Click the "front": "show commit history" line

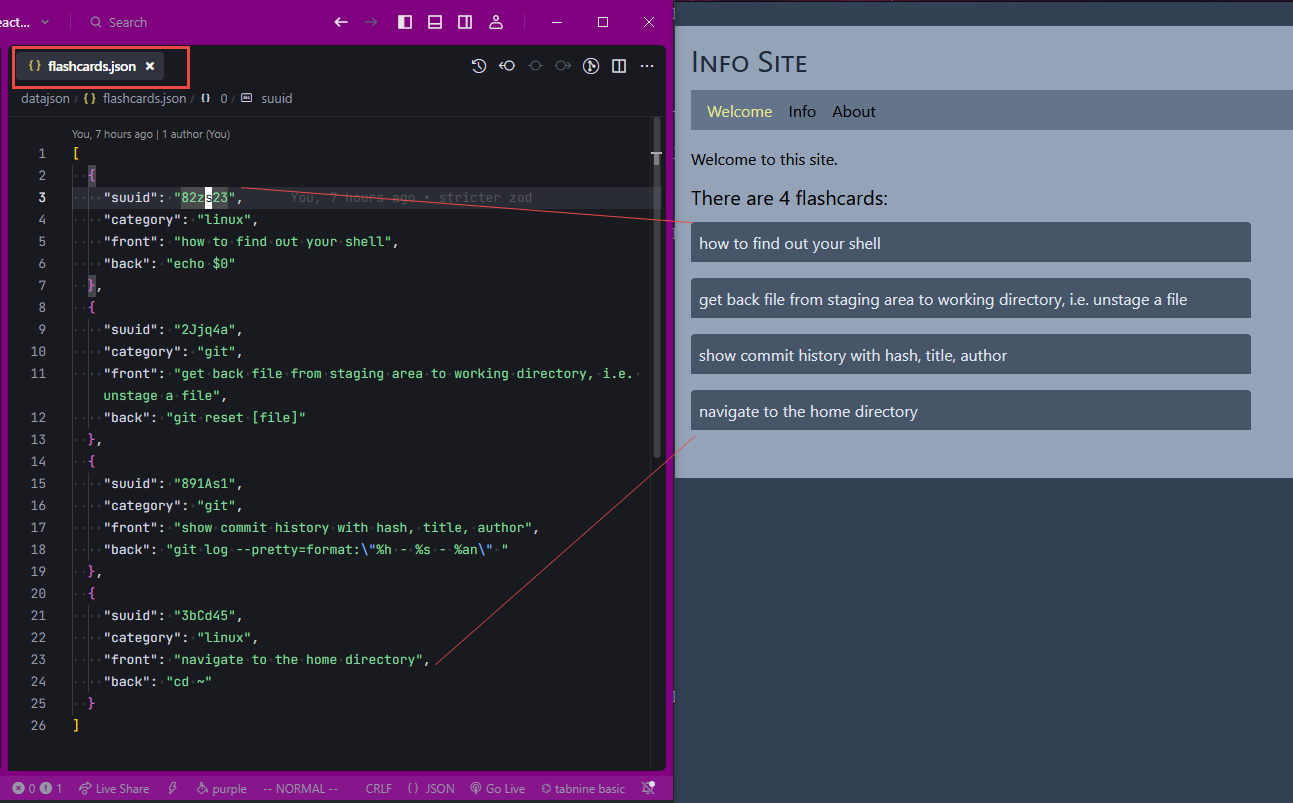coord(322,527)
